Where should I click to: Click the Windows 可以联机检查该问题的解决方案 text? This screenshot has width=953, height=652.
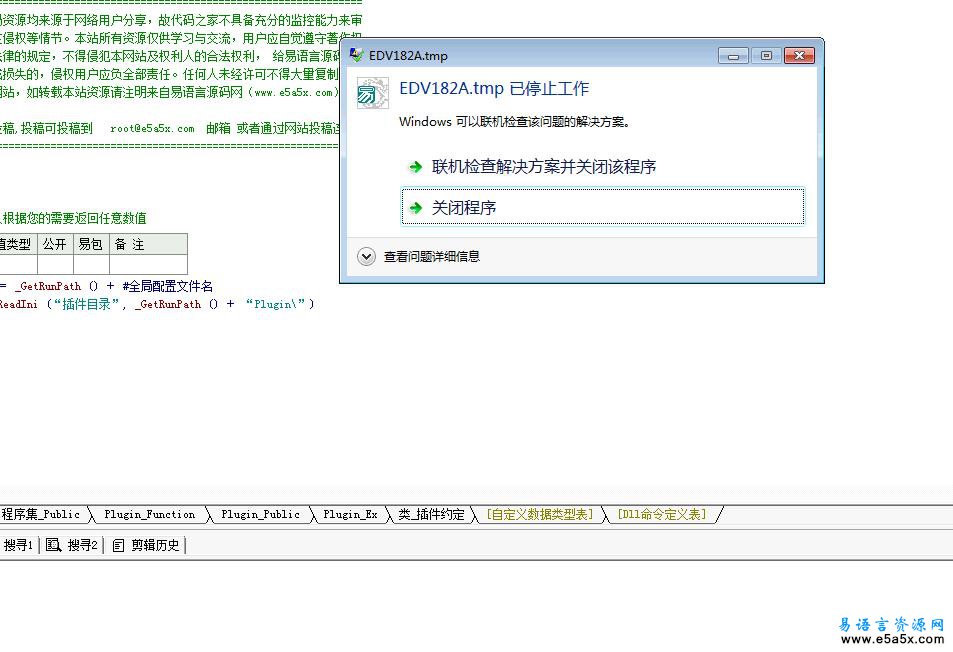514,122
